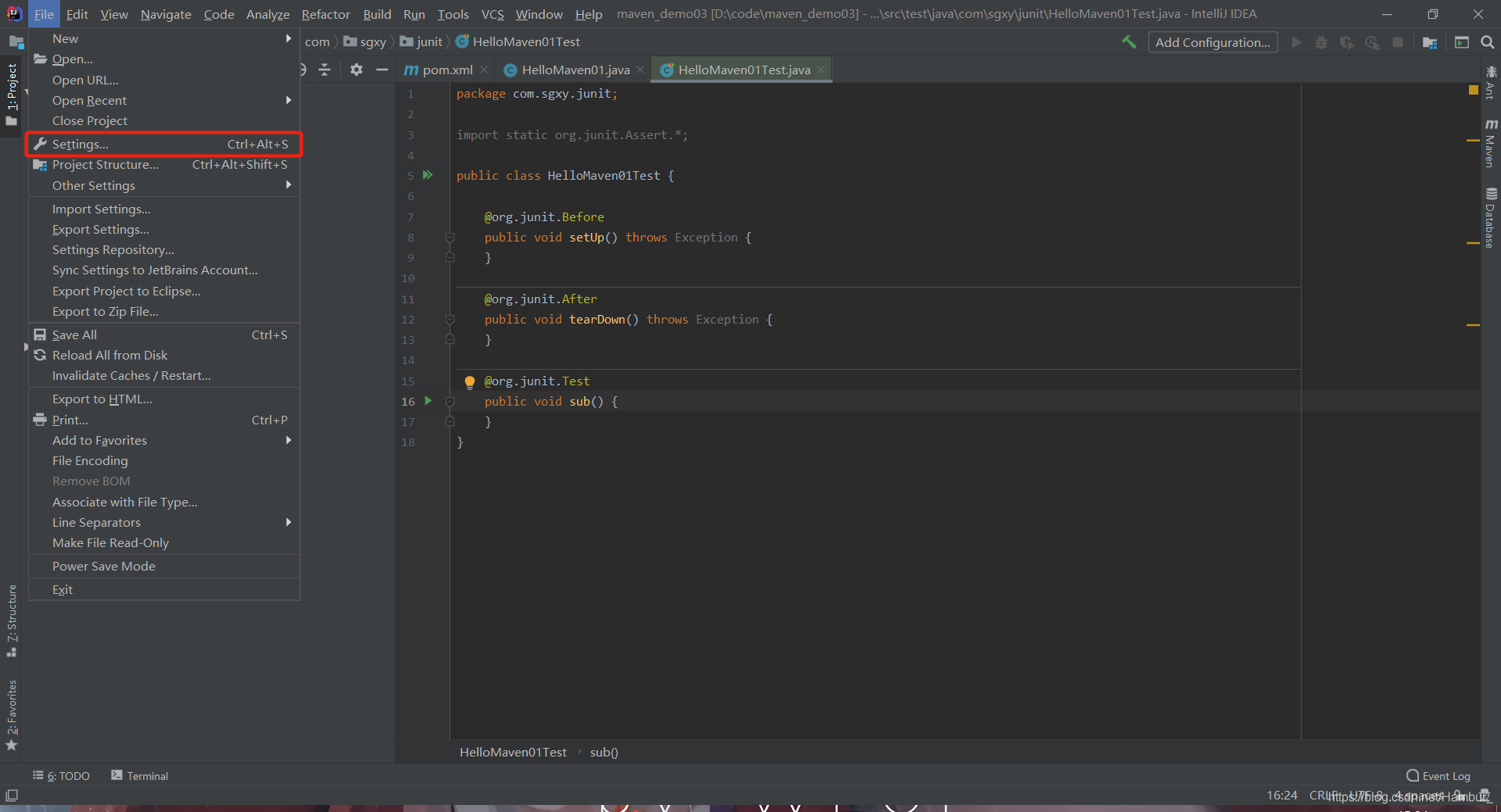1501x812 pixels.
Task: Select Print menu entry
Action: click(x=164, y=420)
